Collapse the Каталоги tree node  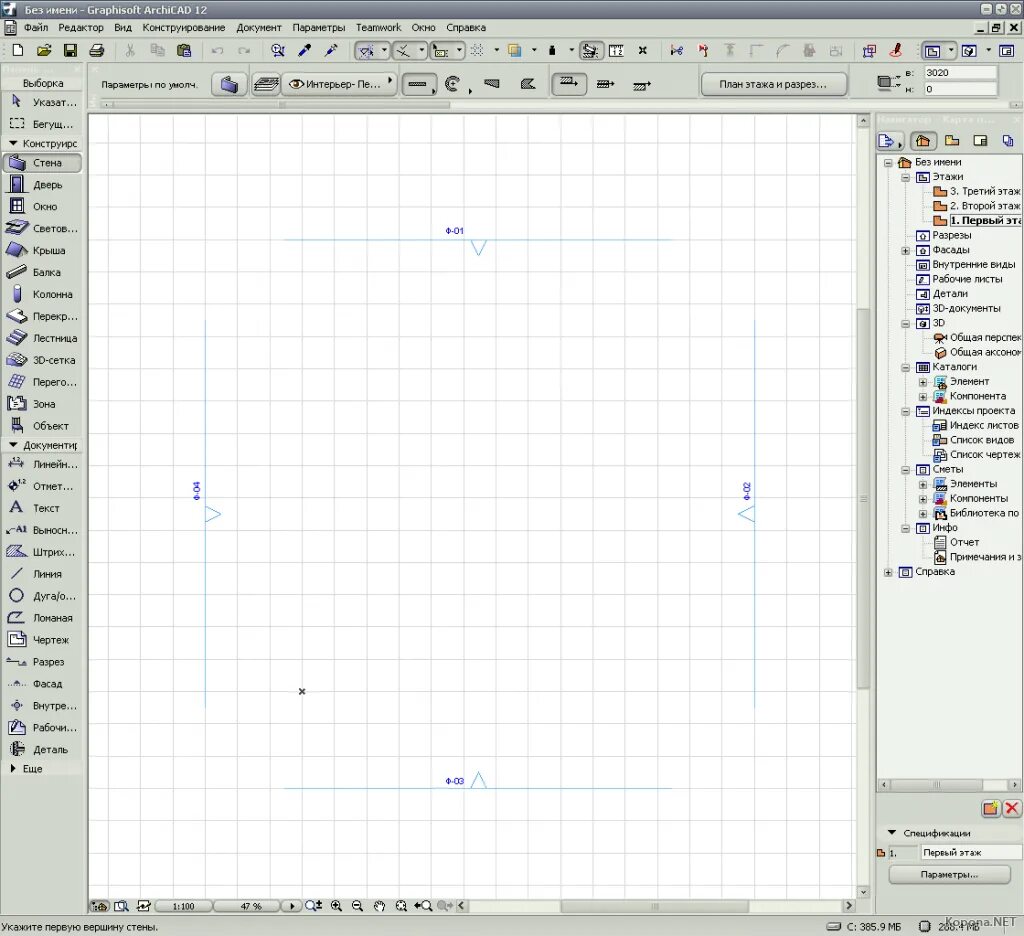pos(905,367)
